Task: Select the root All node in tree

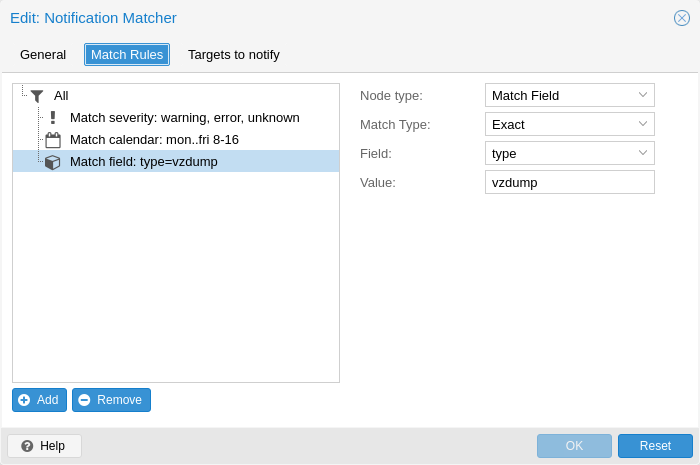Action: point(61,96)
